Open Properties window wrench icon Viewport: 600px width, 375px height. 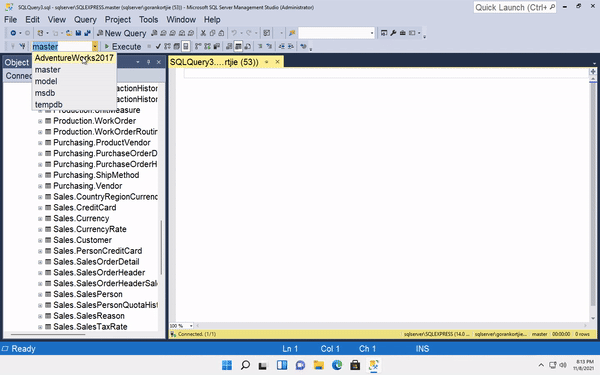393,33
